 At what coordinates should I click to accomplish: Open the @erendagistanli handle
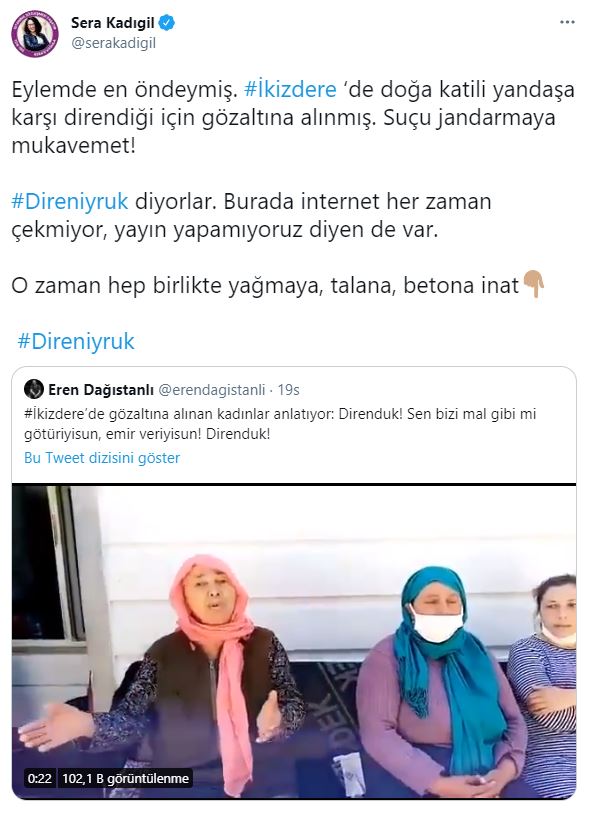point(212,389)
